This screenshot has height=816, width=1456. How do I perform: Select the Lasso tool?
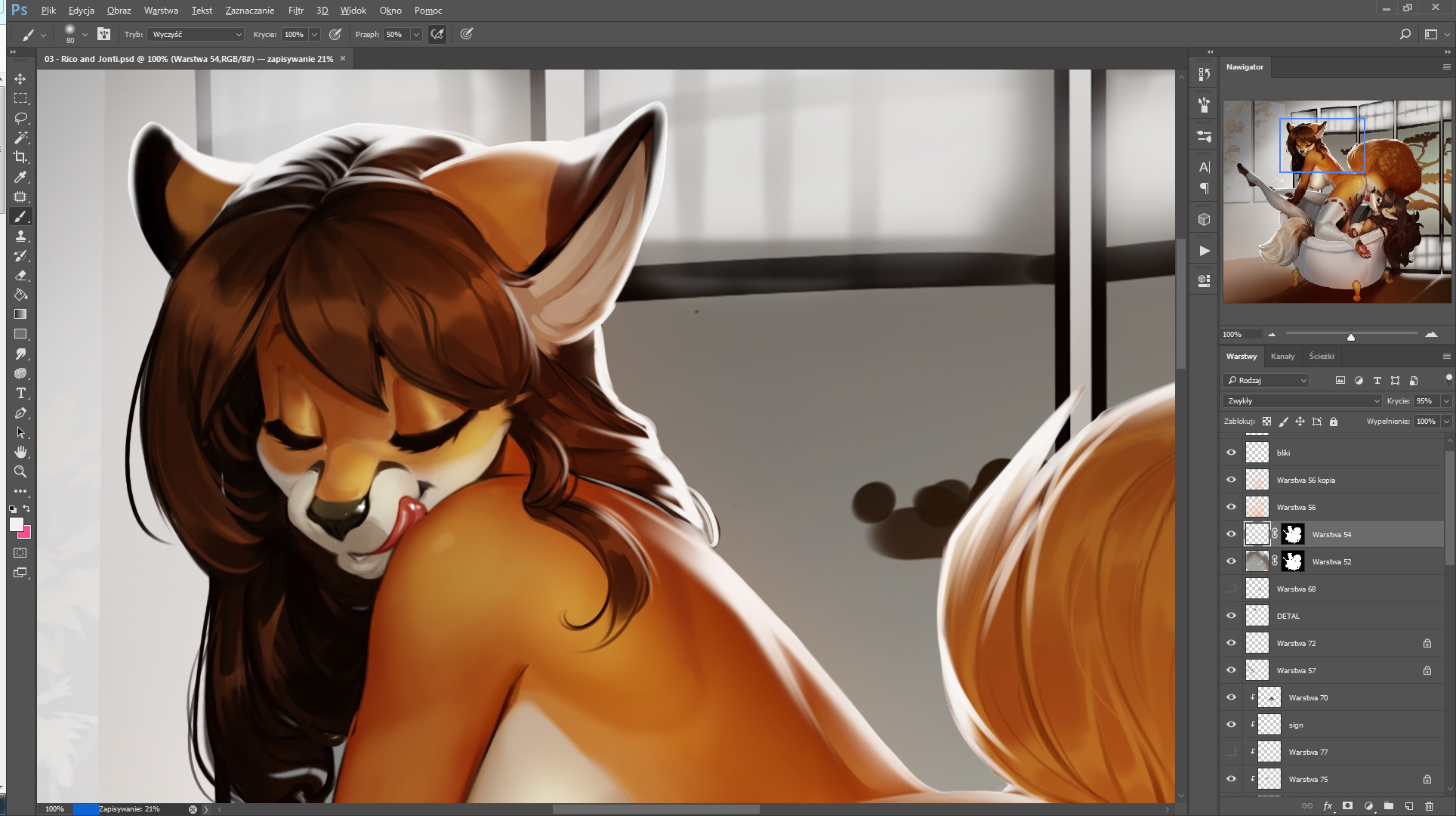pyautogui.click(x=20, y=118)
